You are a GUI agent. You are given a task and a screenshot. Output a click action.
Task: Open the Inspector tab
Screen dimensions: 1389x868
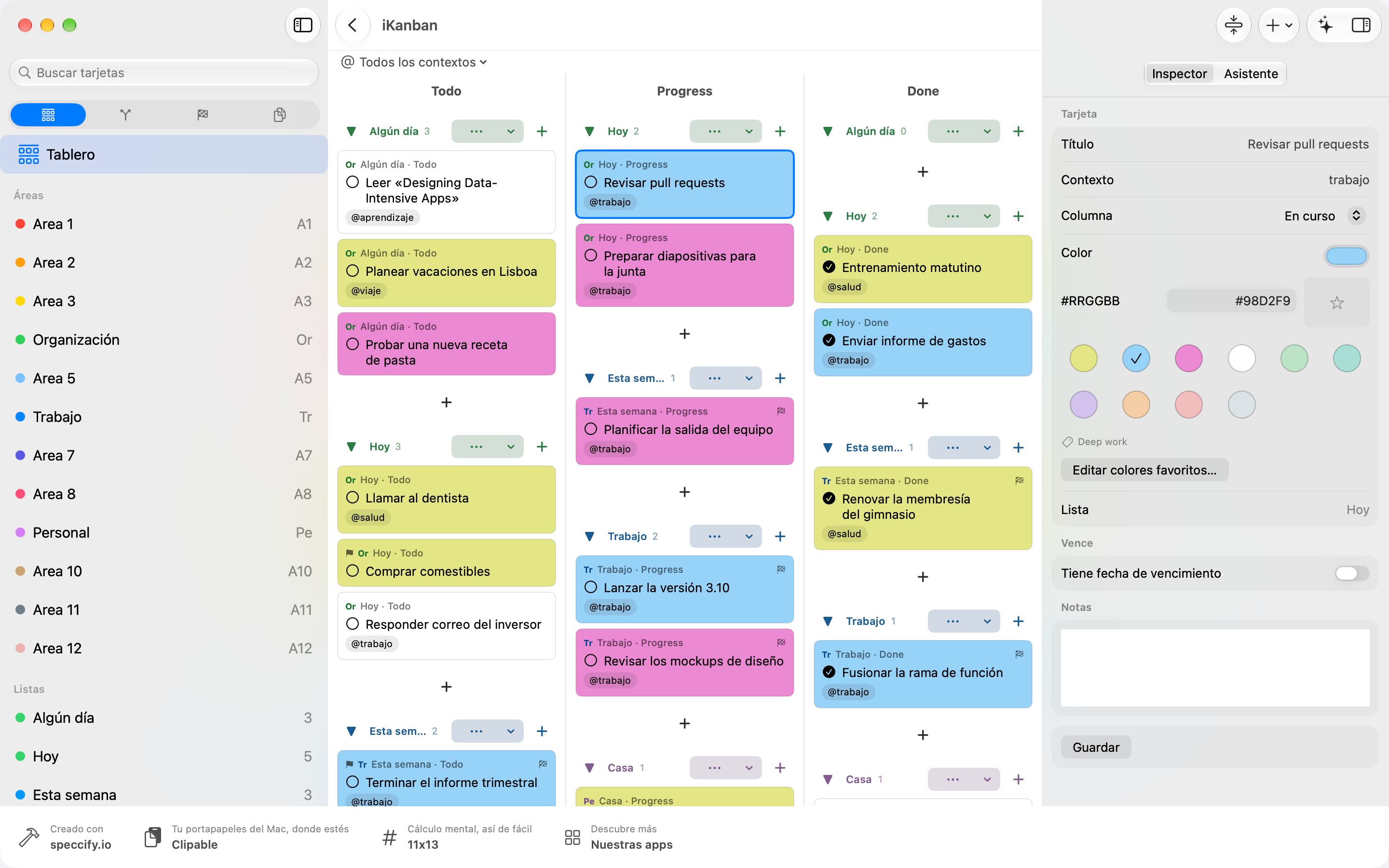tap(1179, 73)
